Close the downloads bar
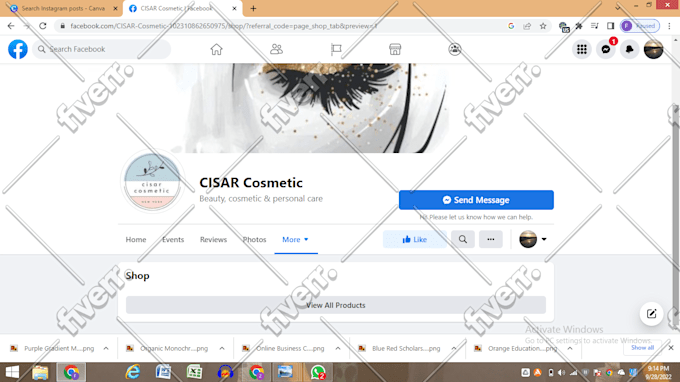This screenshot has height=382, width=680. 671,348
